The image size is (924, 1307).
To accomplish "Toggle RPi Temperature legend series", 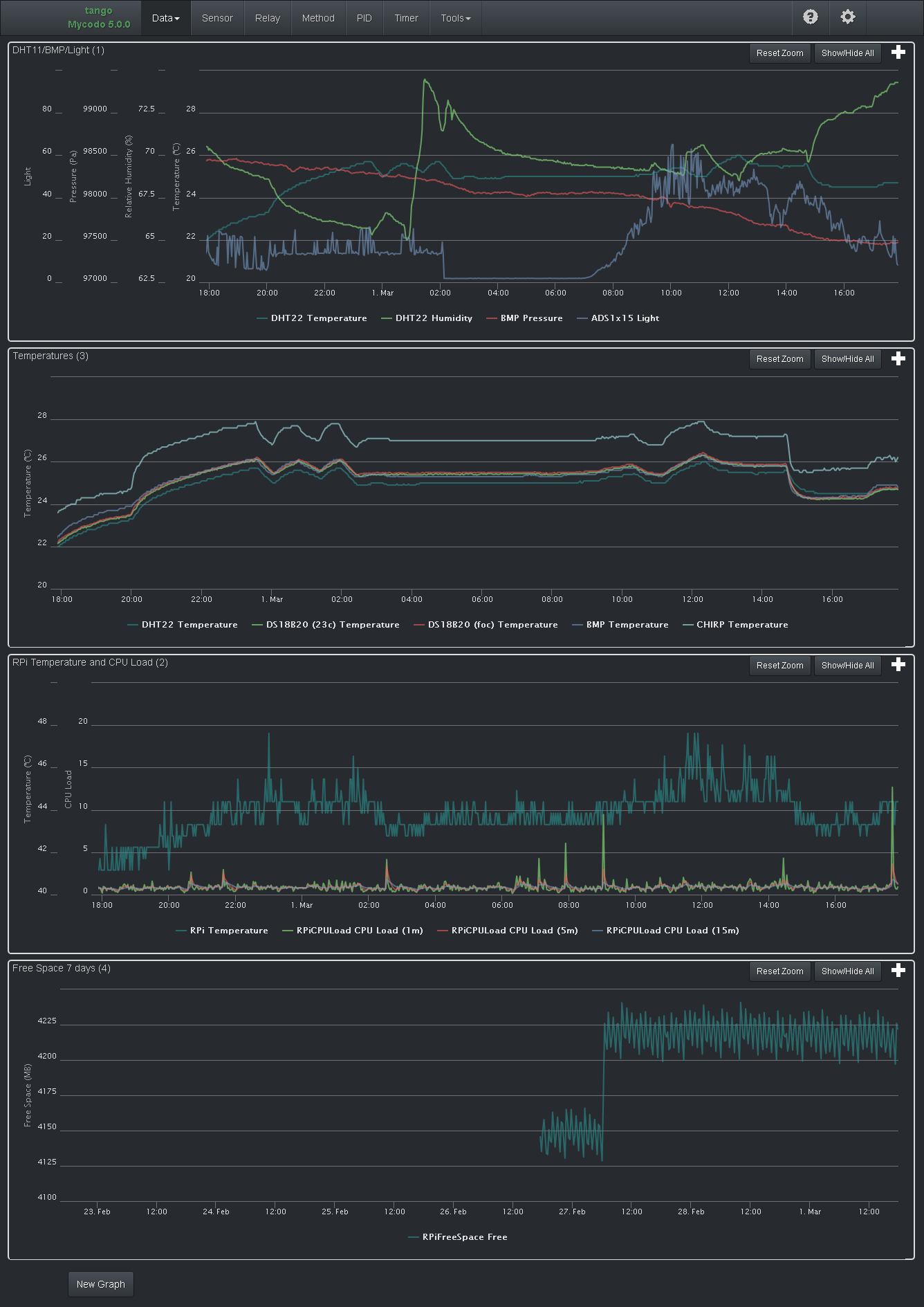I will click(x=222, y=931).
